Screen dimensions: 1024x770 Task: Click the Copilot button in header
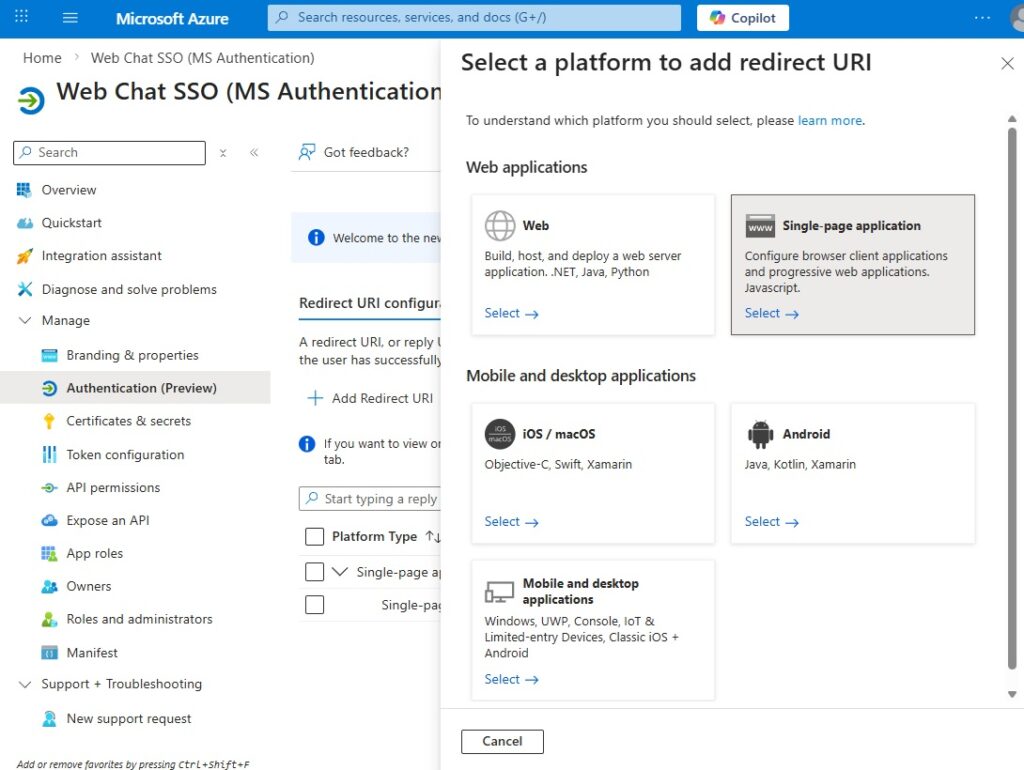(743, 18)
